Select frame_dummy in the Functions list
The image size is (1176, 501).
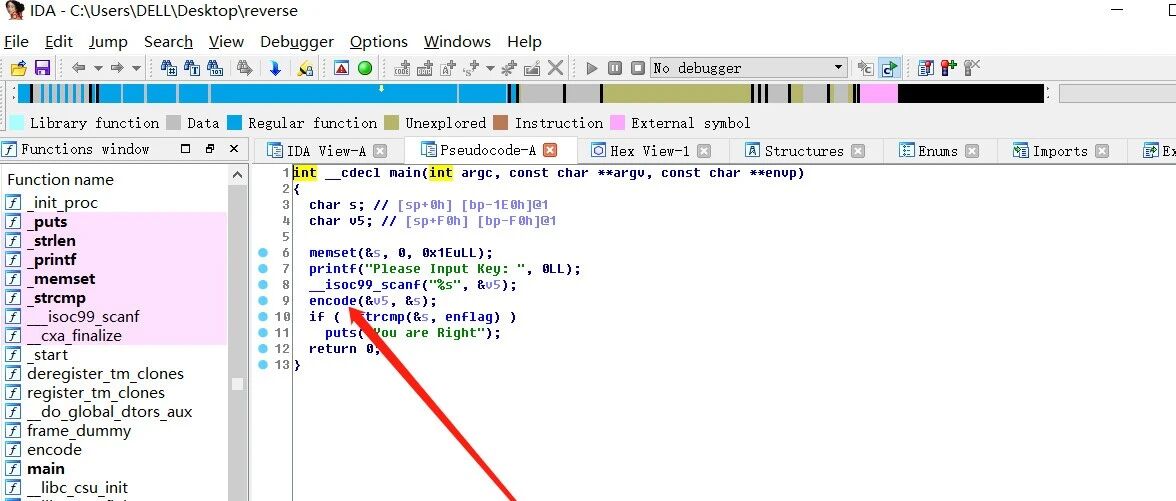click(x=79, y=430)
